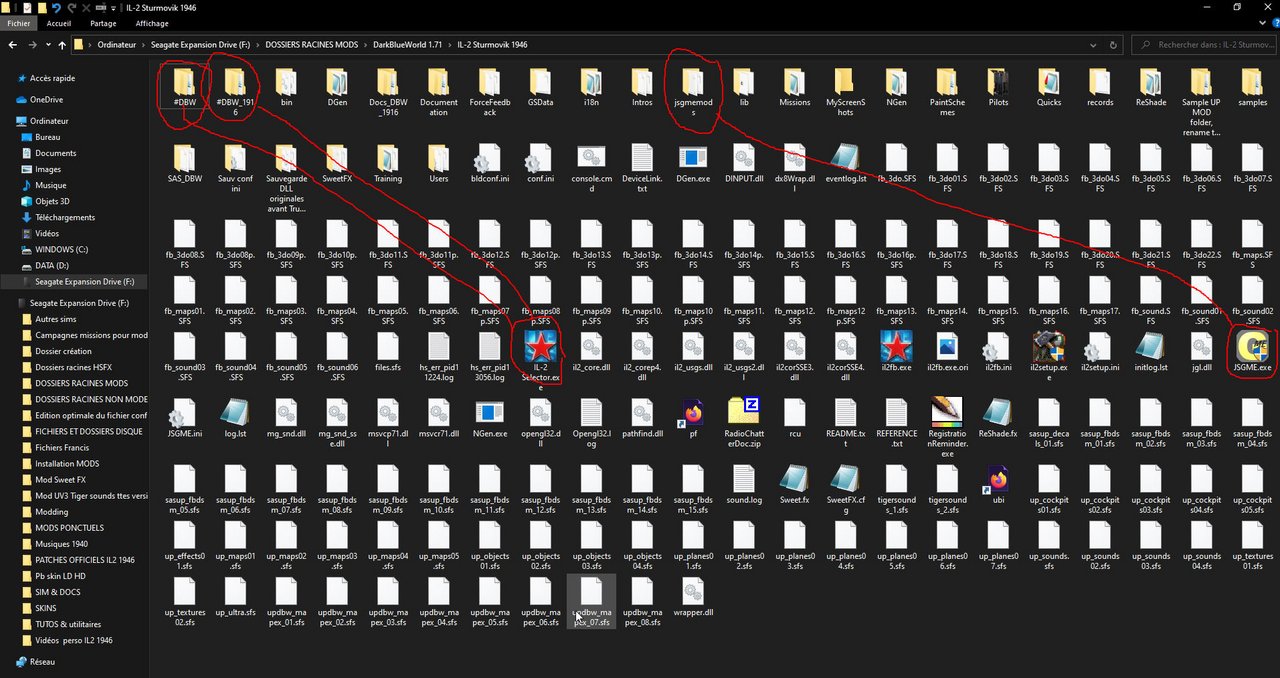Select the opengl32.dll file

click(540, 423)
